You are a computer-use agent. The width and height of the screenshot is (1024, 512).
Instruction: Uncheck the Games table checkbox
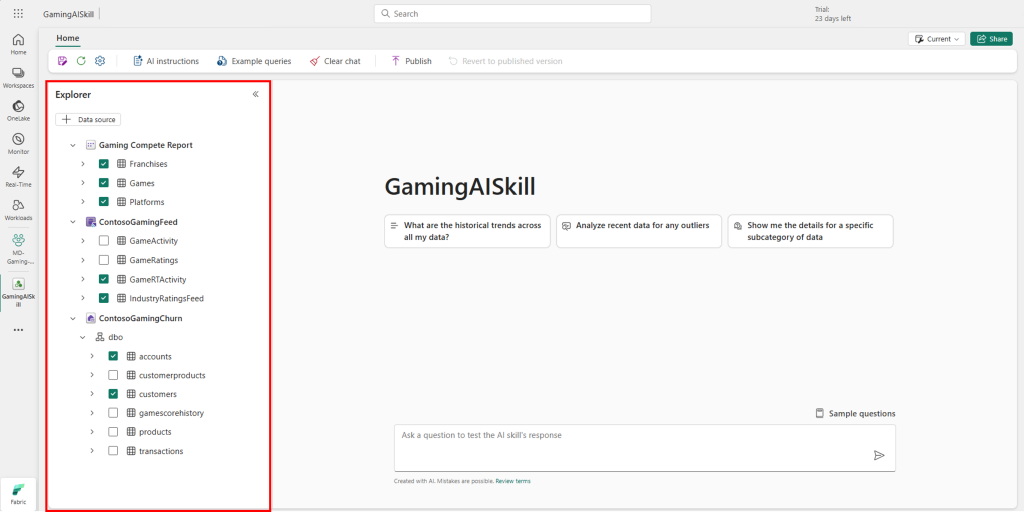[104, 183]
